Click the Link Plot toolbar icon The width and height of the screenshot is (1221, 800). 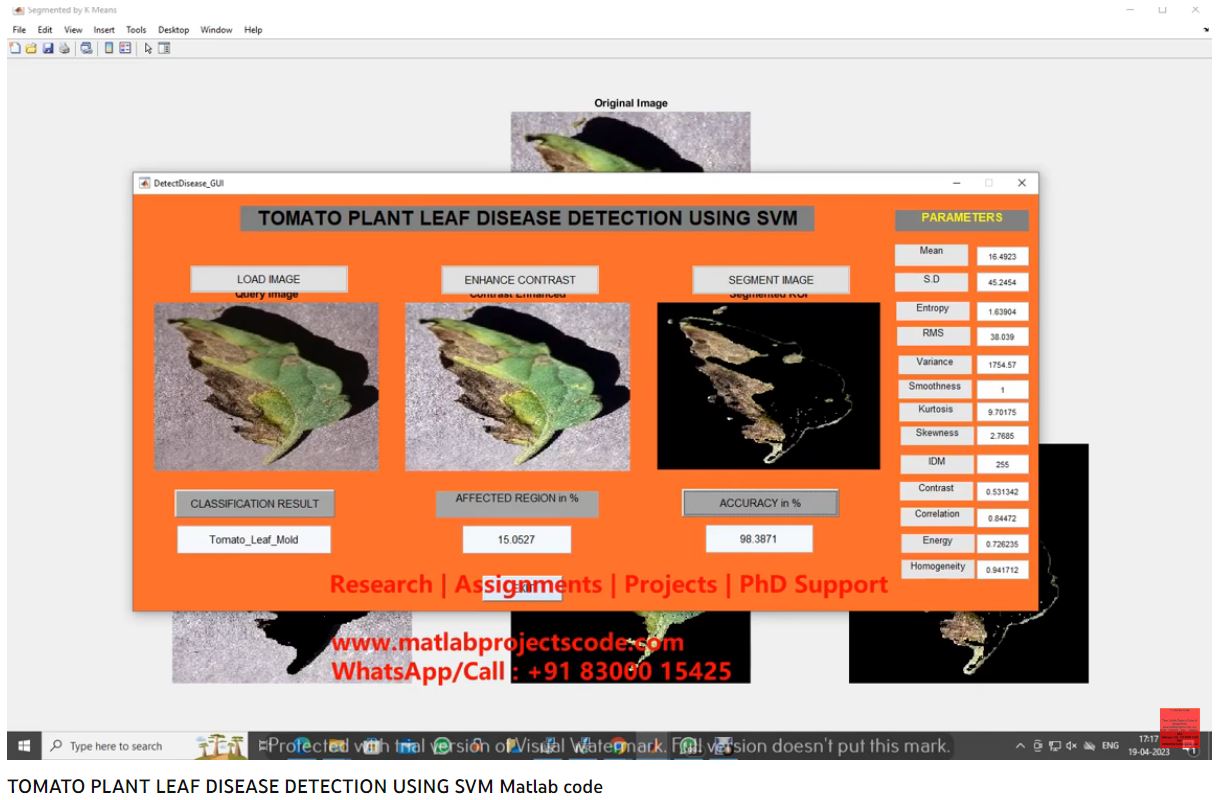(x=87, y=47)
